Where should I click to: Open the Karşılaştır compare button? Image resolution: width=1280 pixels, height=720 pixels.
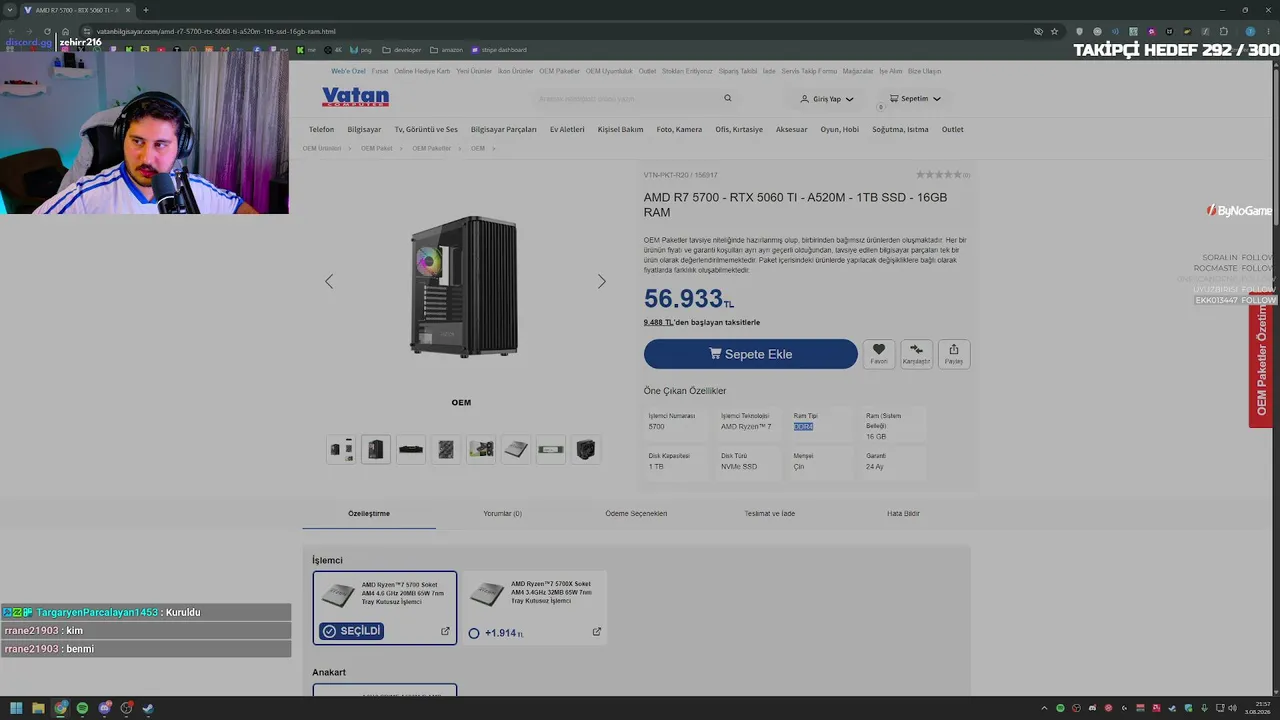coord(916,354)
